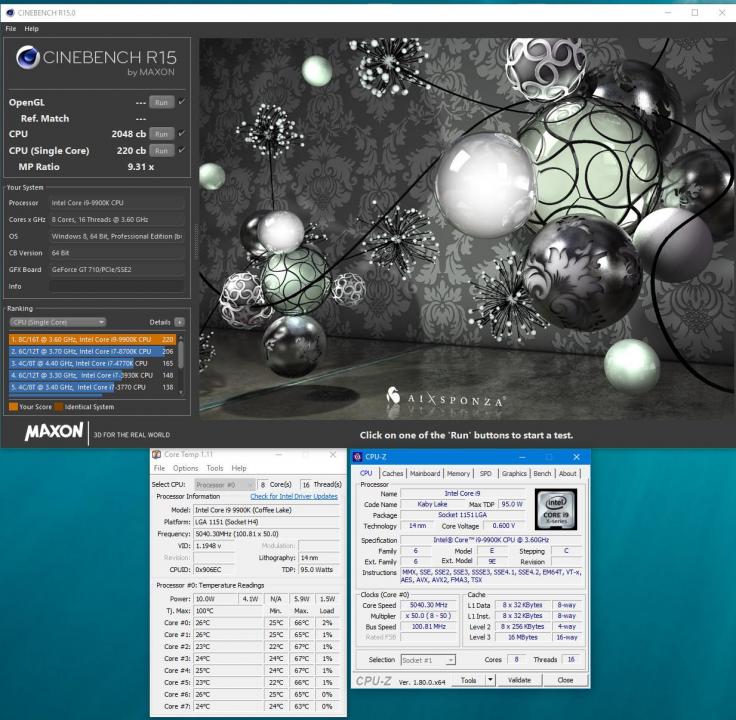The width and height of the screenshot is (736, 720).
Task: Run the OpenGL benchmark
Action: (x=161, y=102)
